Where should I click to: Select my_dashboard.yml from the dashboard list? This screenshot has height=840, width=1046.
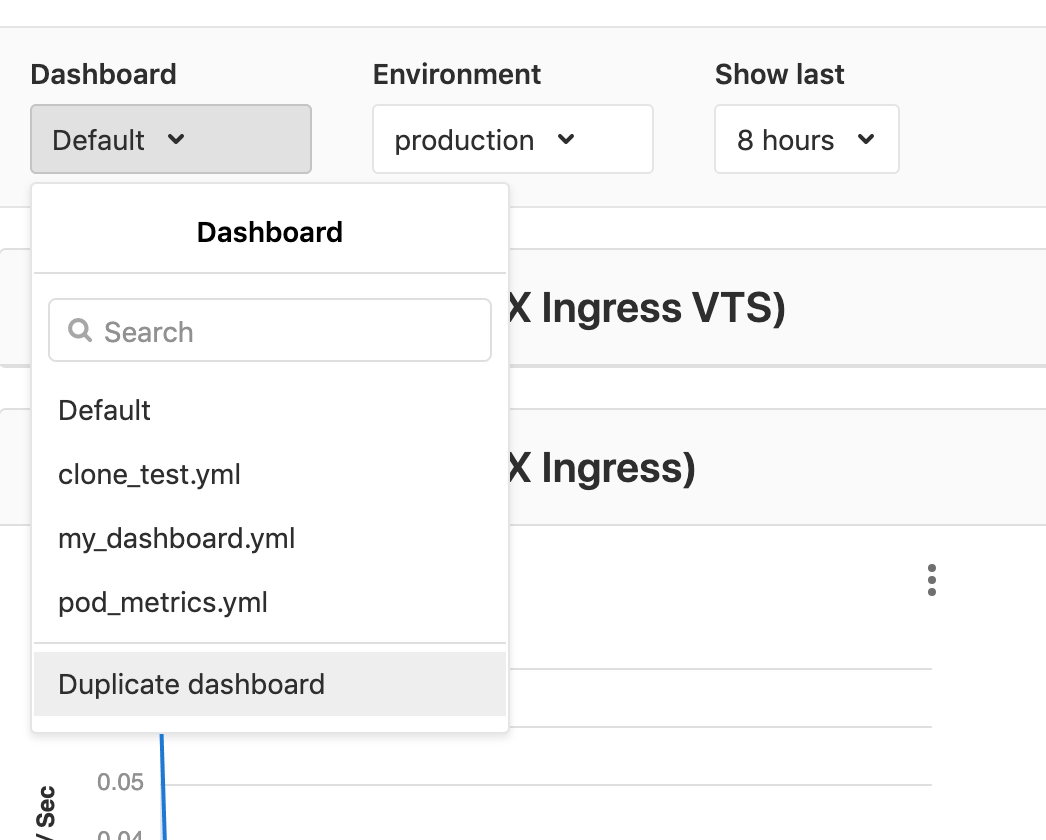coord(177,538)
